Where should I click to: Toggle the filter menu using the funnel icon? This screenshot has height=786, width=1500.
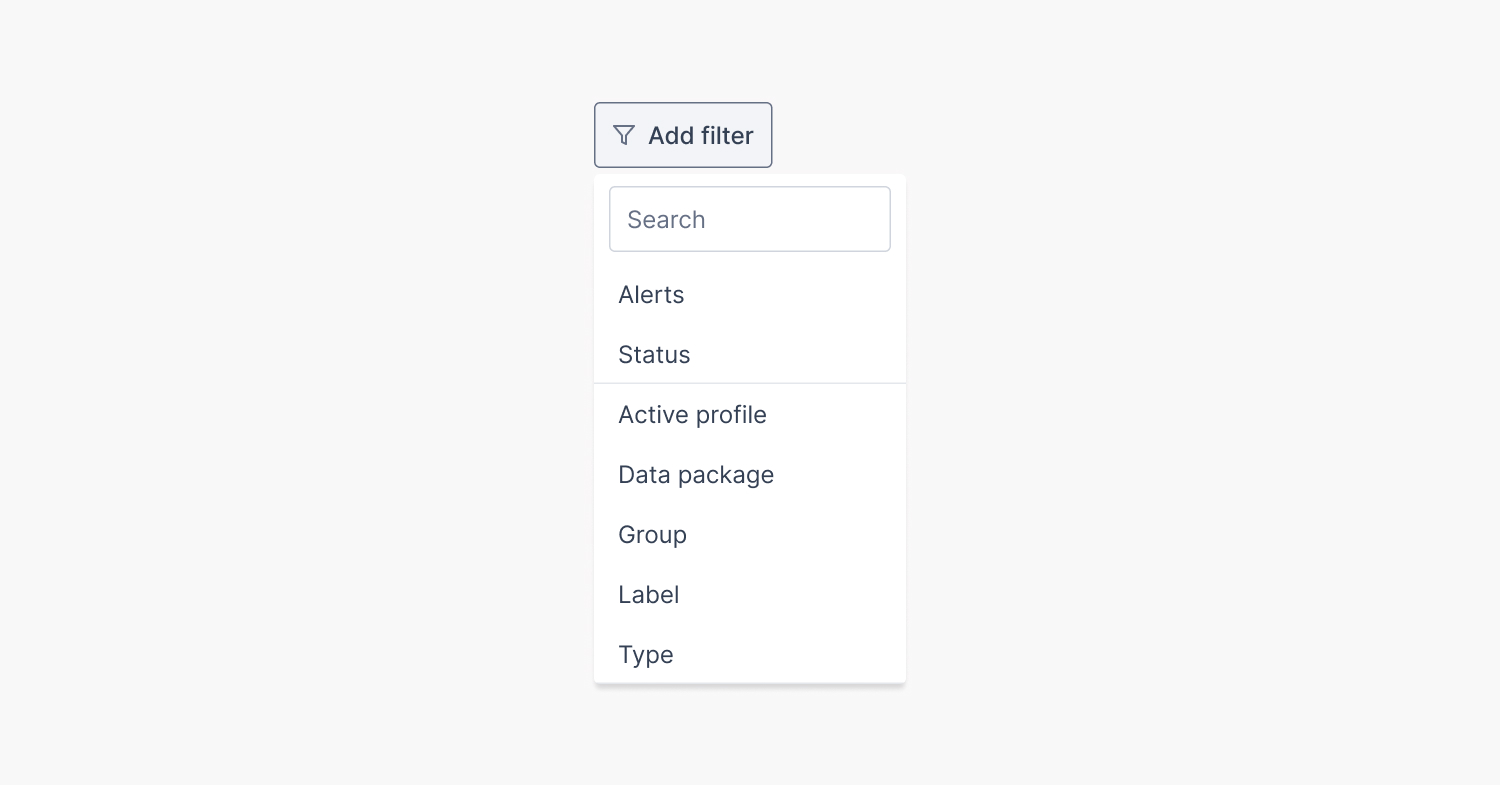[x=624, y=135]
